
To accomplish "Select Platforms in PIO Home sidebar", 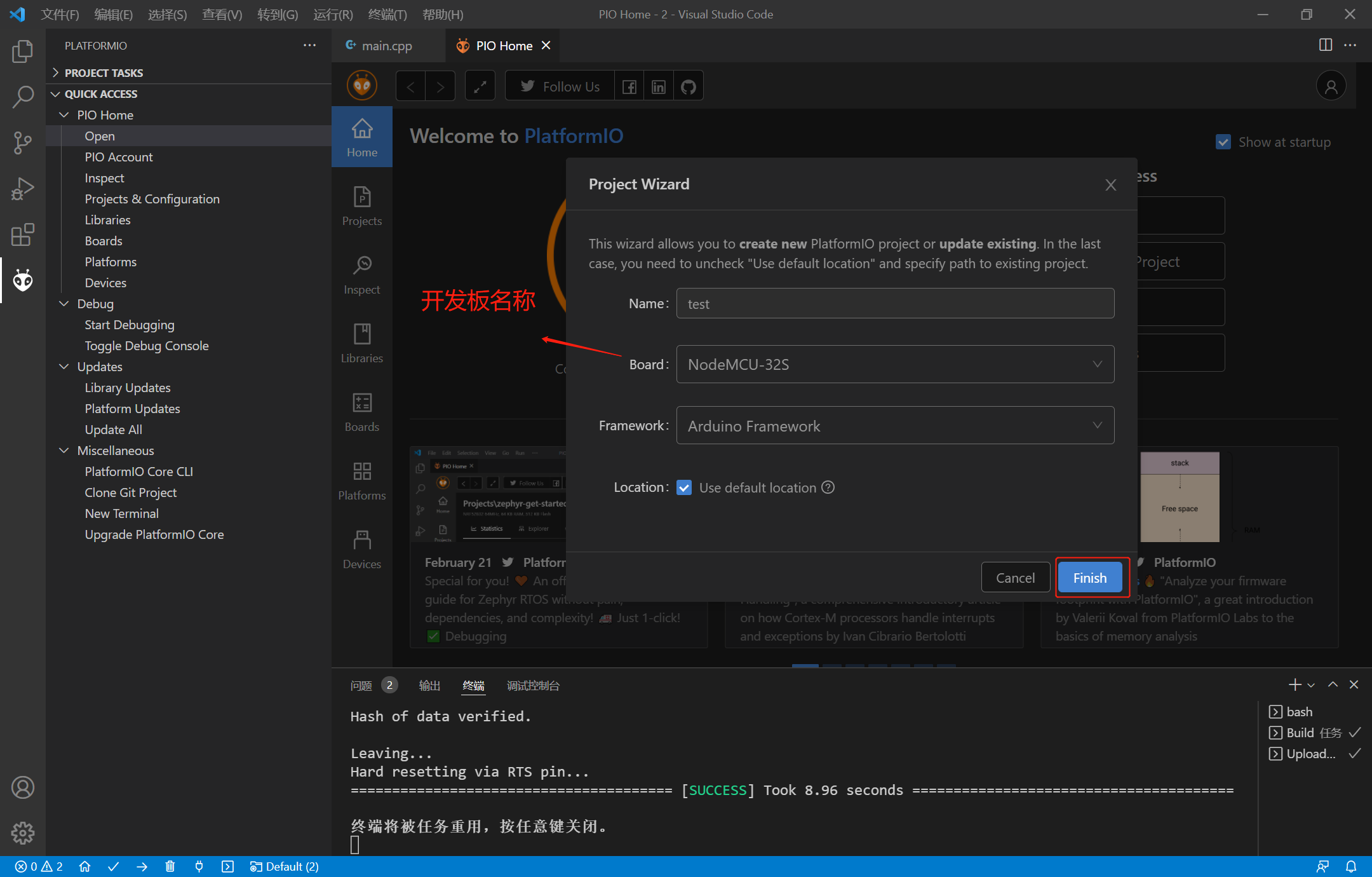I will pos(362,480).
